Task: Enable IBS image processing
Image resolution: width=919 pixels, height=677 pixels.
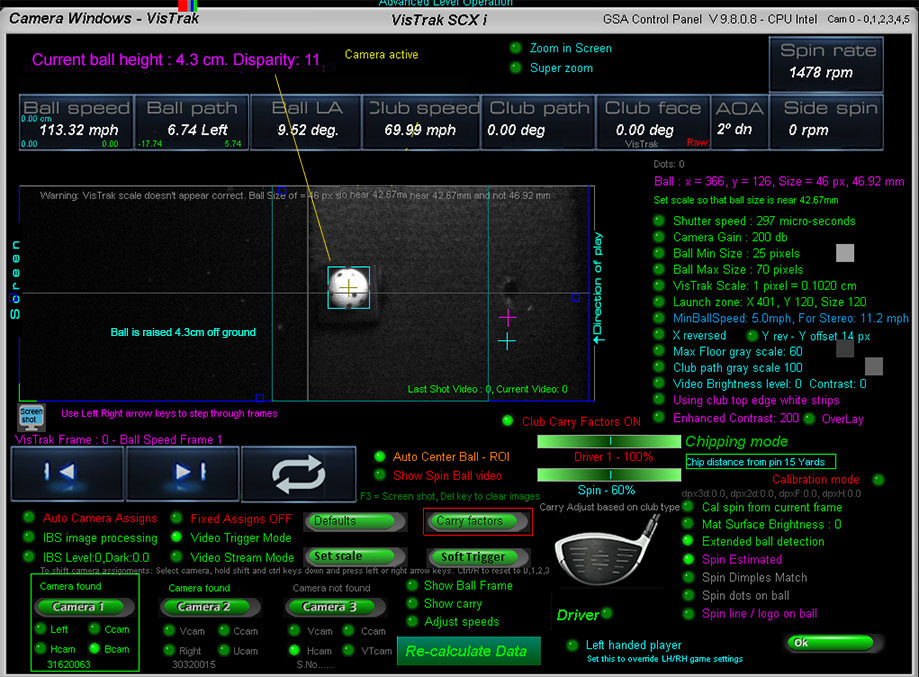Action: click(29, 537)
